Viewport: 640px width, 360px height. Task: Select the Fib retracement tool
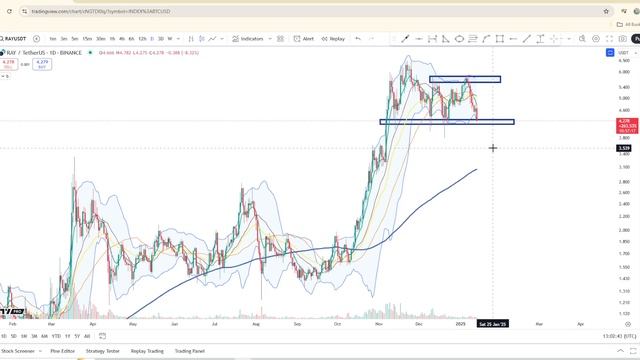473,39
